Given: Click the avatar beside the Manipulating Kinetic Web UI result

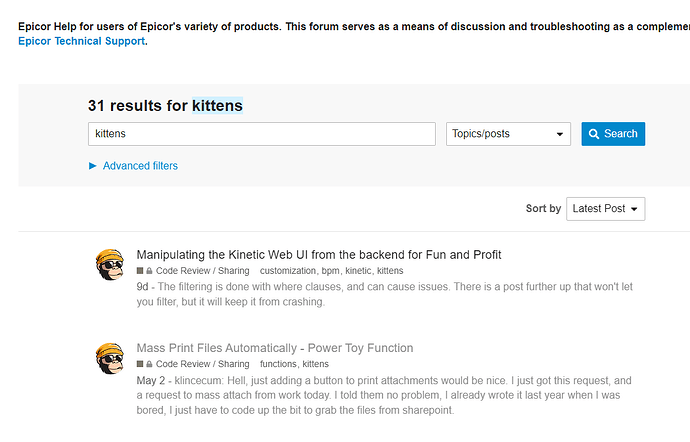Looking at the screenshot, I should (x=109, y=265).
